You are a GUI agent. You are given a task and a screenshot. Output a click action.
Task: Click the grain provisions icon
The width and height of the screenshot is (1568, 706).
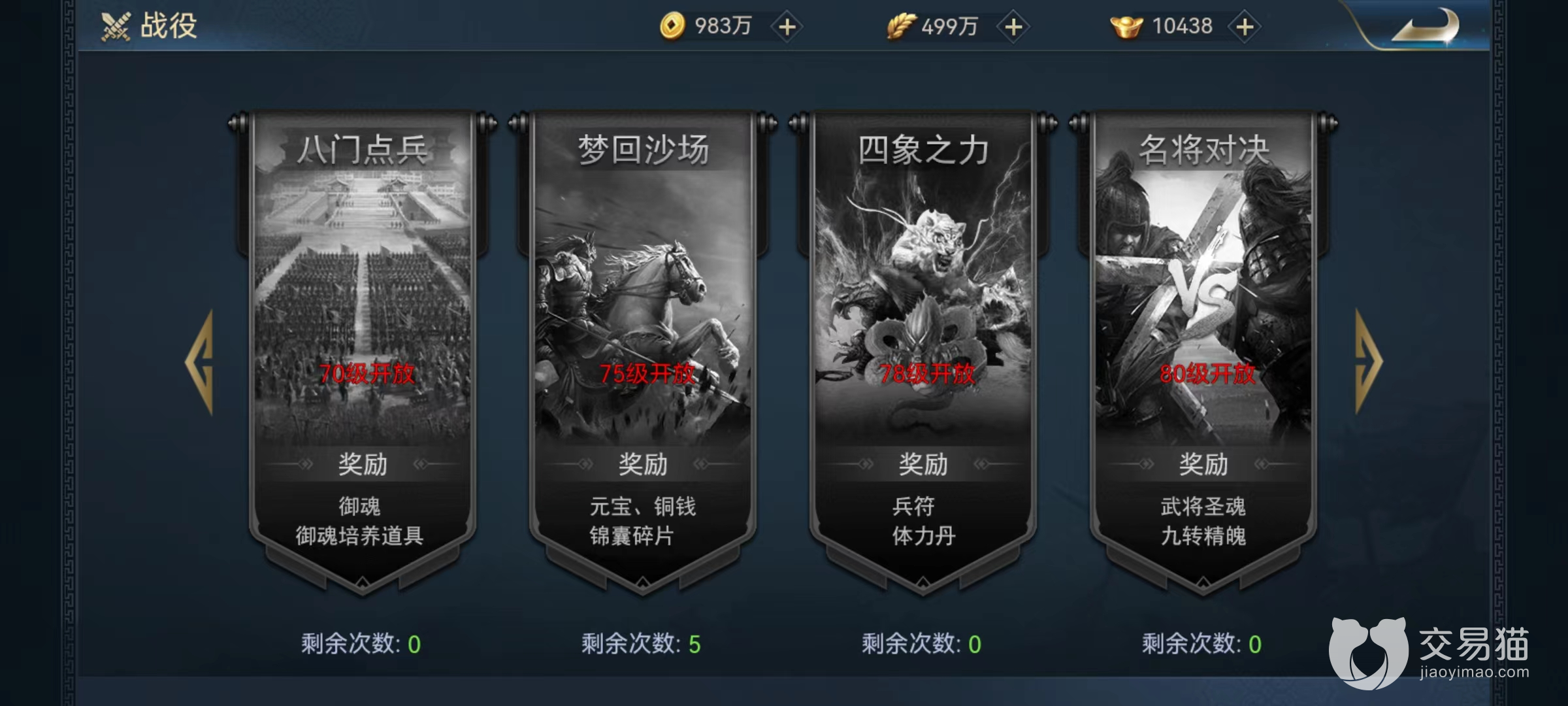point(901,27)
